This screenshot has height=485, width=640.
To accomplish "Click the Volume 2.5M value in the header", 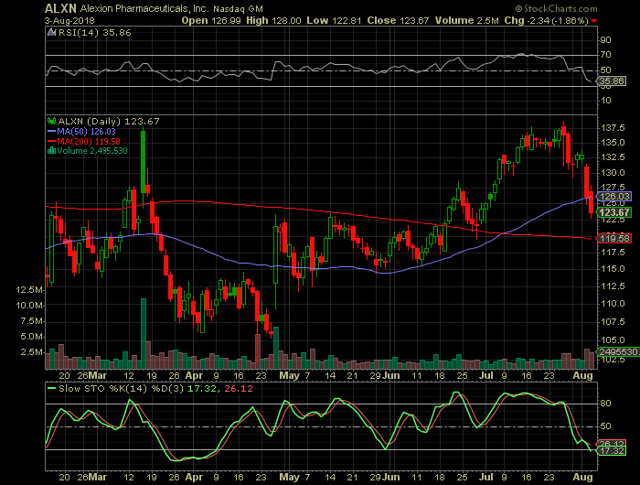I will click(x=467, y=20).
